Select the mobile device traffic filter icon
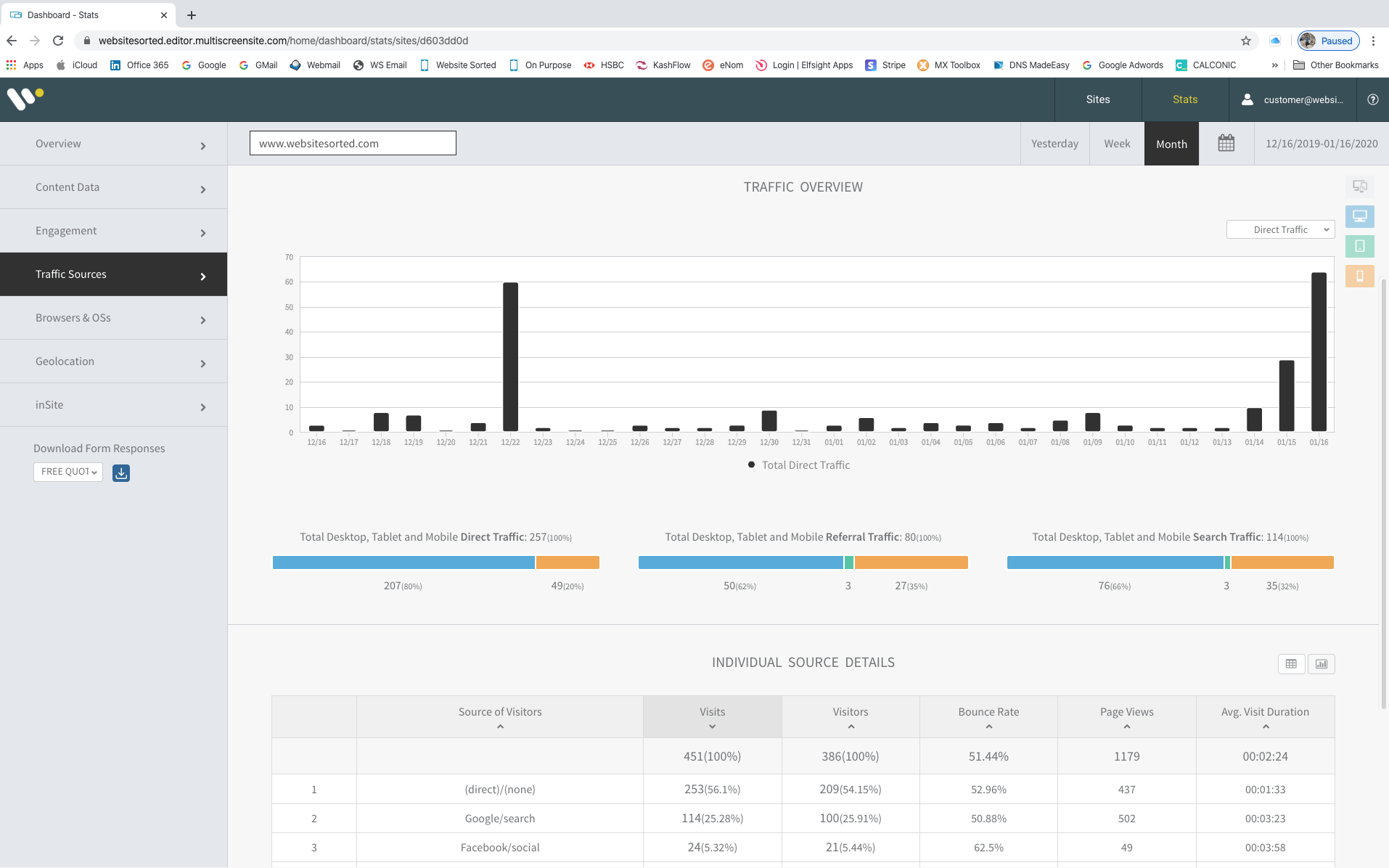 [x=1359, y=276]
